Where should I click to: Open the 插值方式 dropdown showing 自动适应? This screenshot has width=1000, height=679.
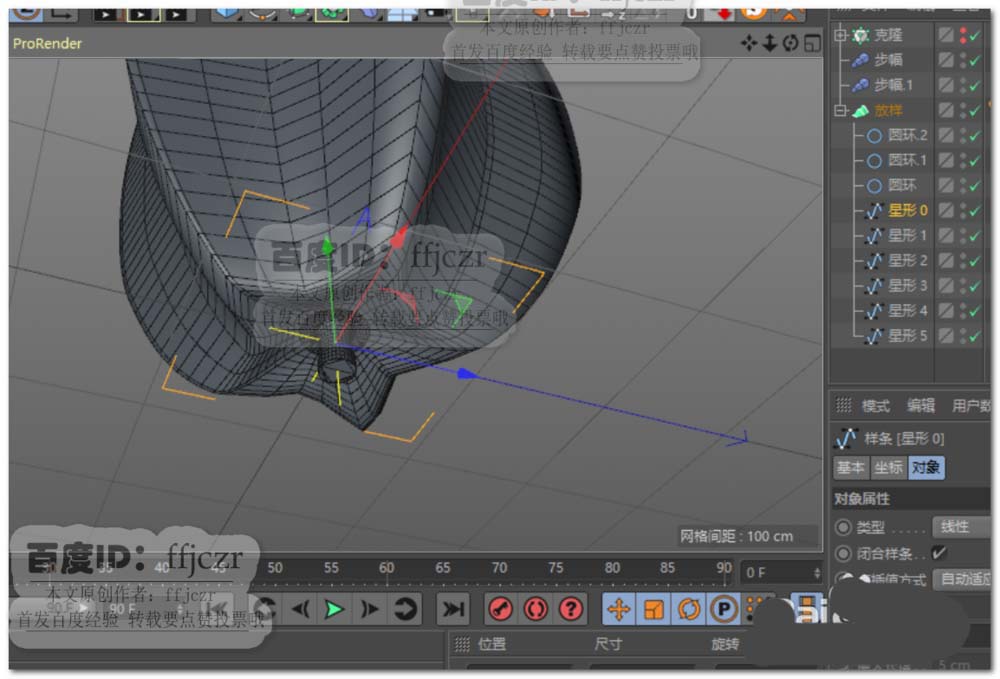[x=962, y=579]
